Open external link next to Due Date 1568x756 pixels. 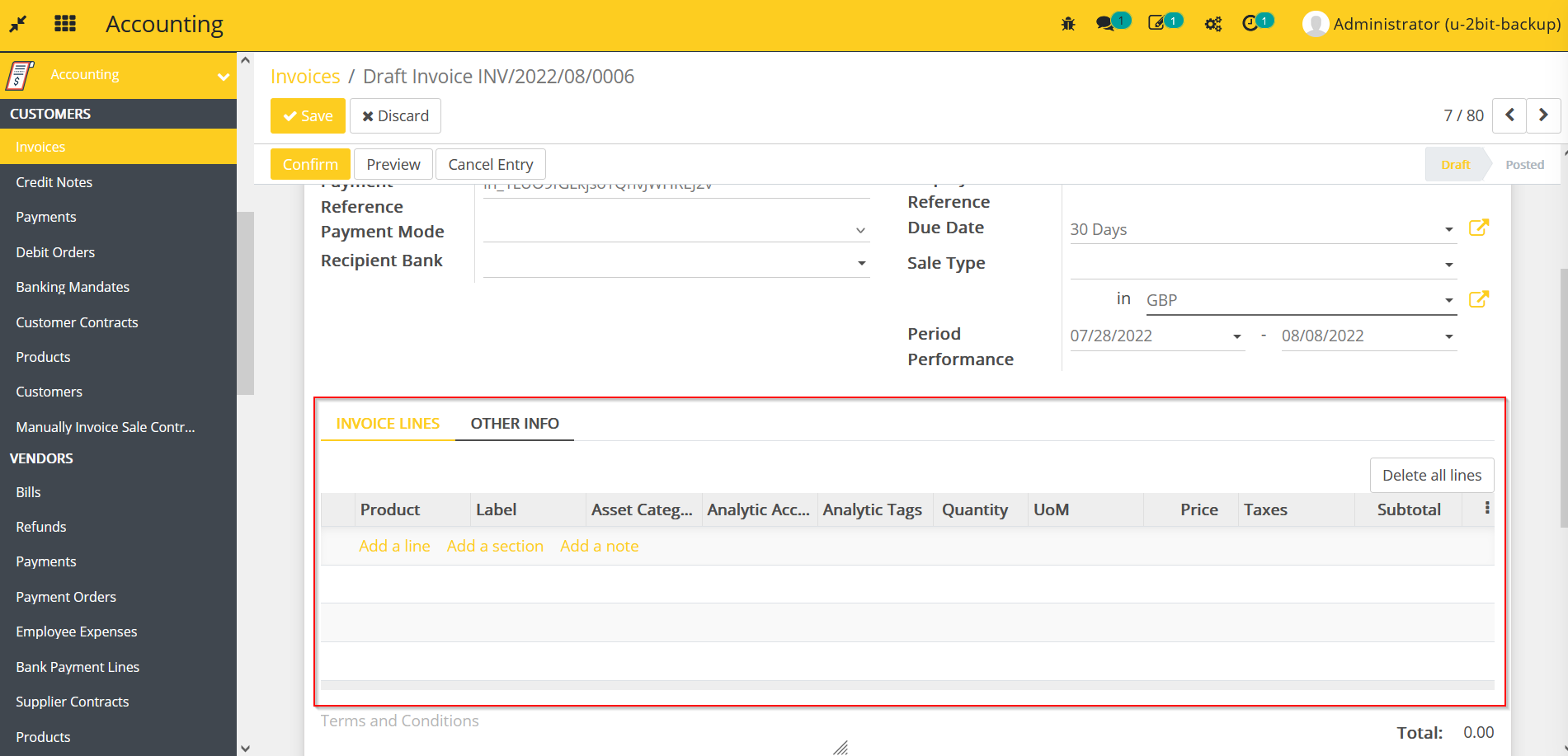coord(1479,228)
